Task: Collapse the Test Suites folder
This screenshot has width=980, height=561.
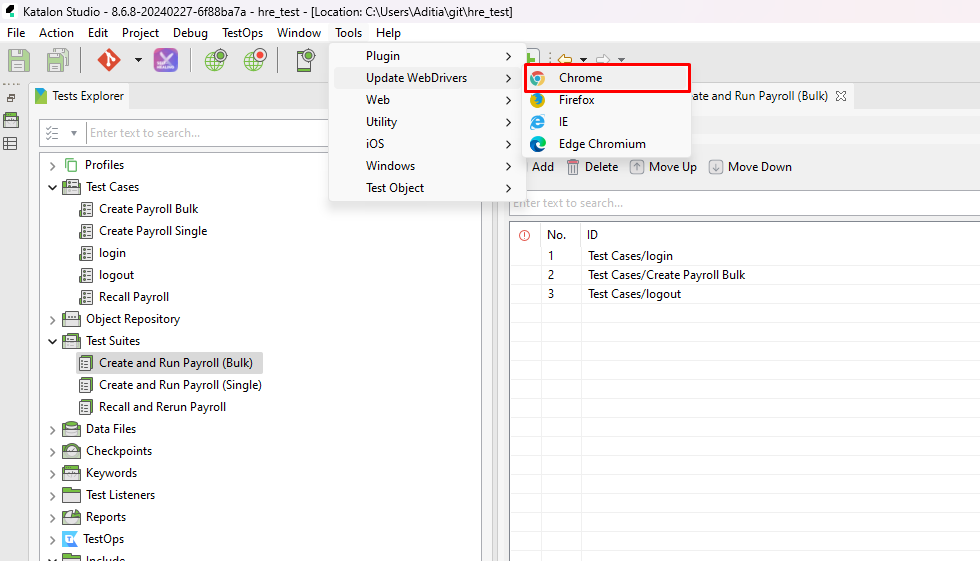Action: 52,342
